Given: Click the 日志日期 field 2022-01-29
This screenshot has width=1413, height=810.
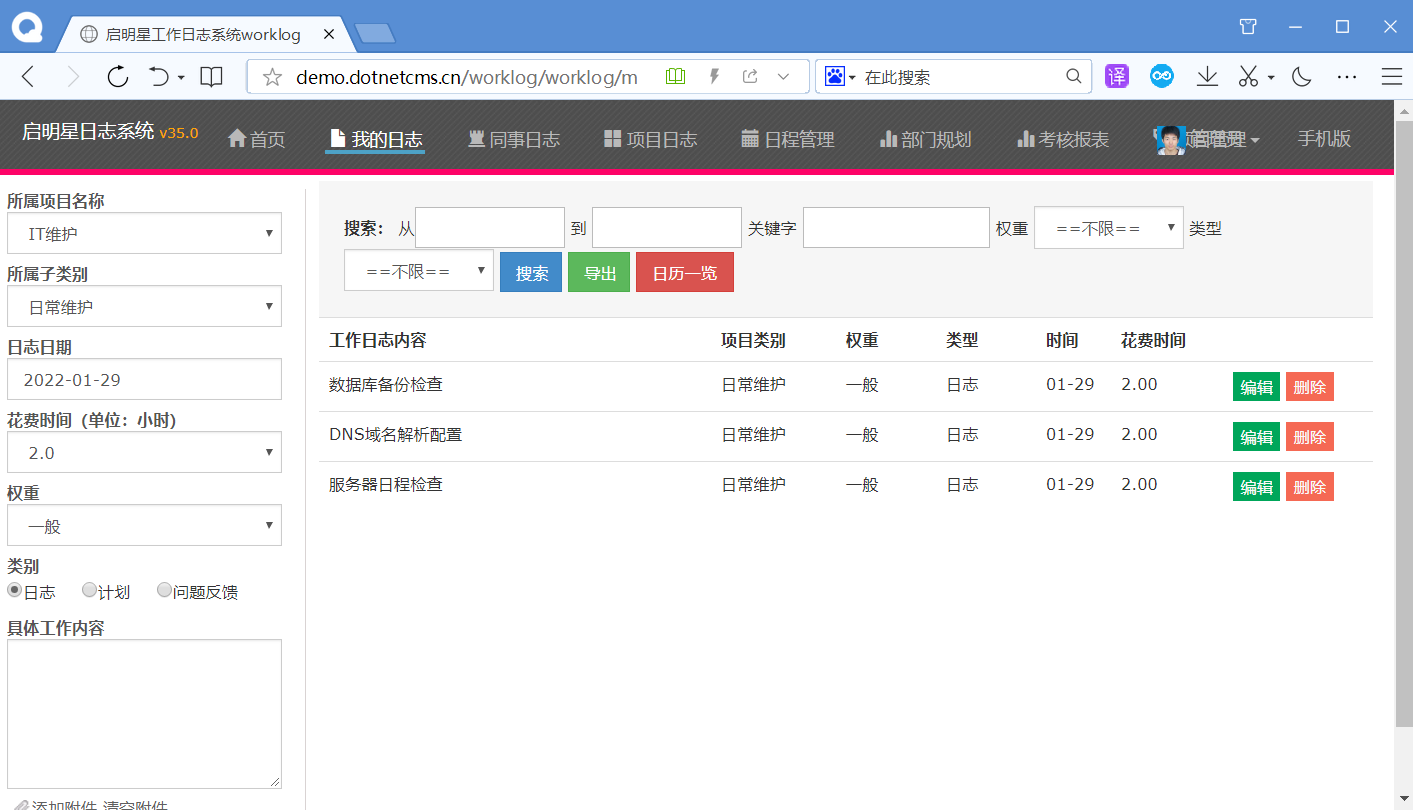Looking at the screenshot, I should tap(144, 380).
